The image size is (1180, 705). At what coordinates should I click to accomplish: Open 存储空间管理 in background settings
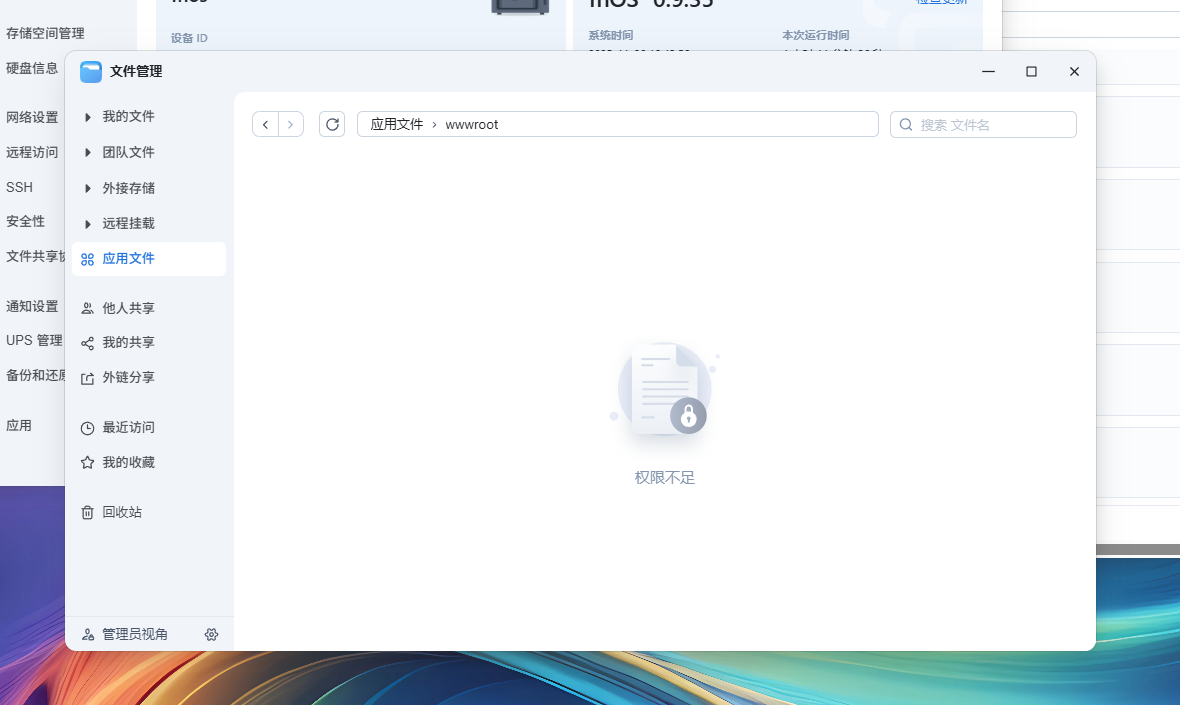point(45,33)
